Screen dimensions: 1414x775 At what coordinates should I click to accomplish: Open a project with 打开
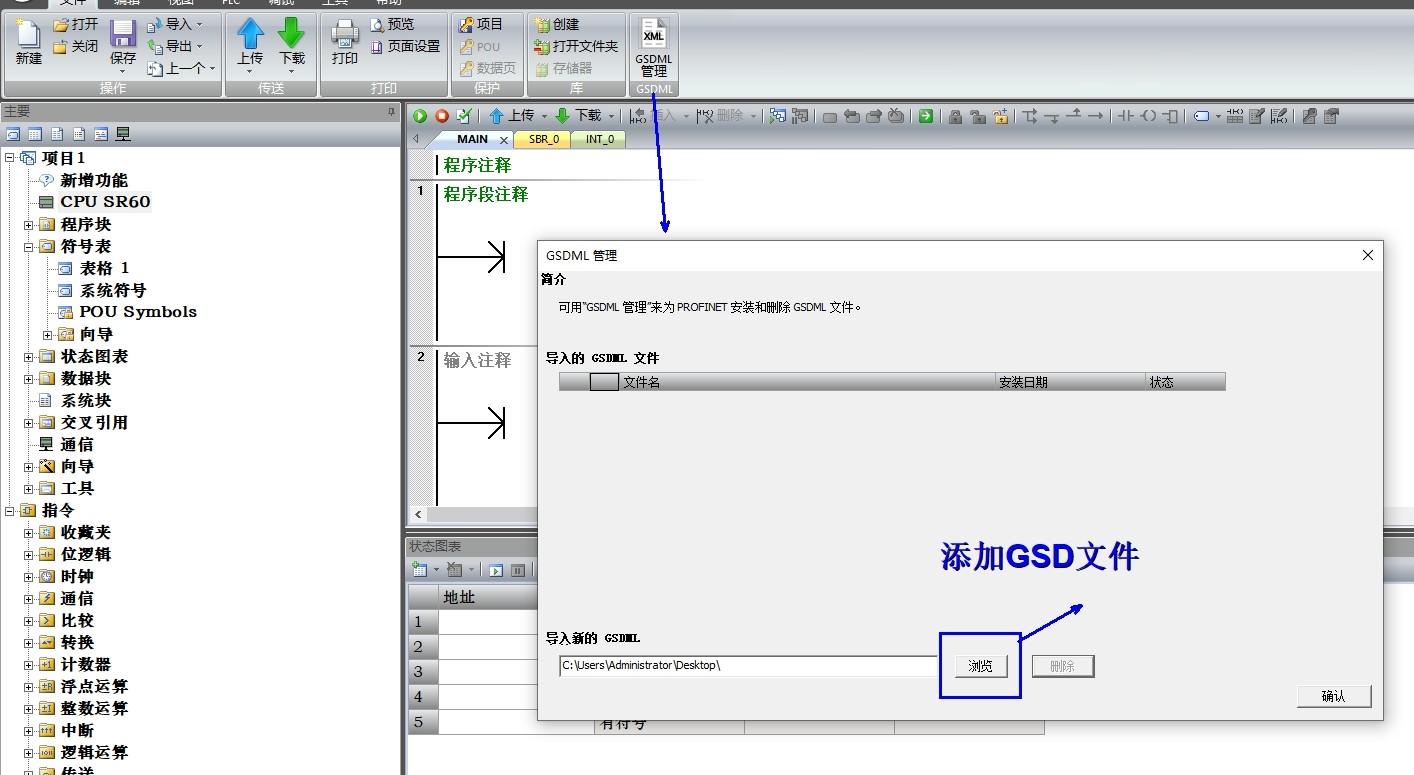click(75, 24)
